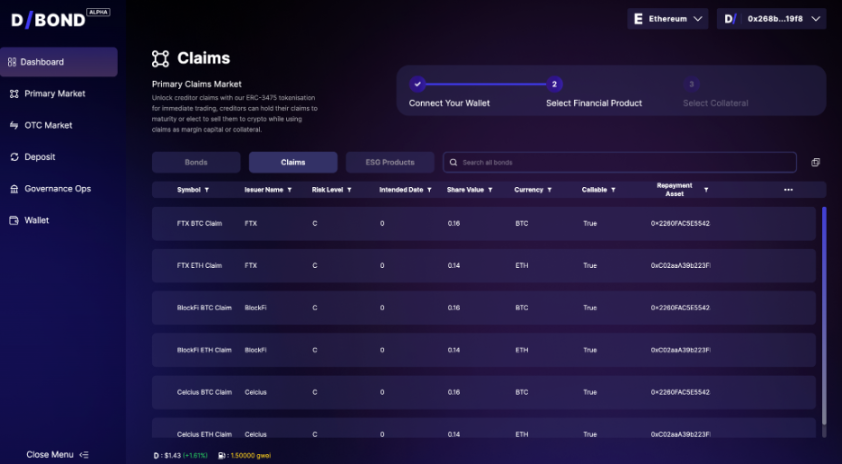
Task: Click the Dashboard icon in sidebar
Action: click(x=12, y=62)
